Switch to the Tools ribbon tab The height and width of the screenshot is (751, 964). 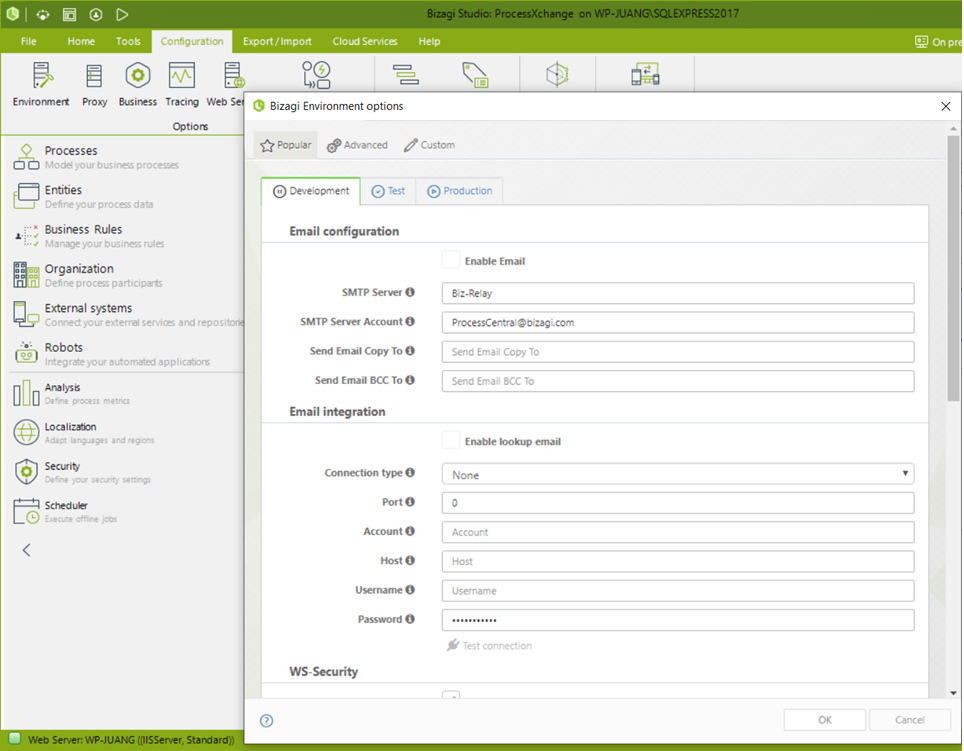coord(128,41)
